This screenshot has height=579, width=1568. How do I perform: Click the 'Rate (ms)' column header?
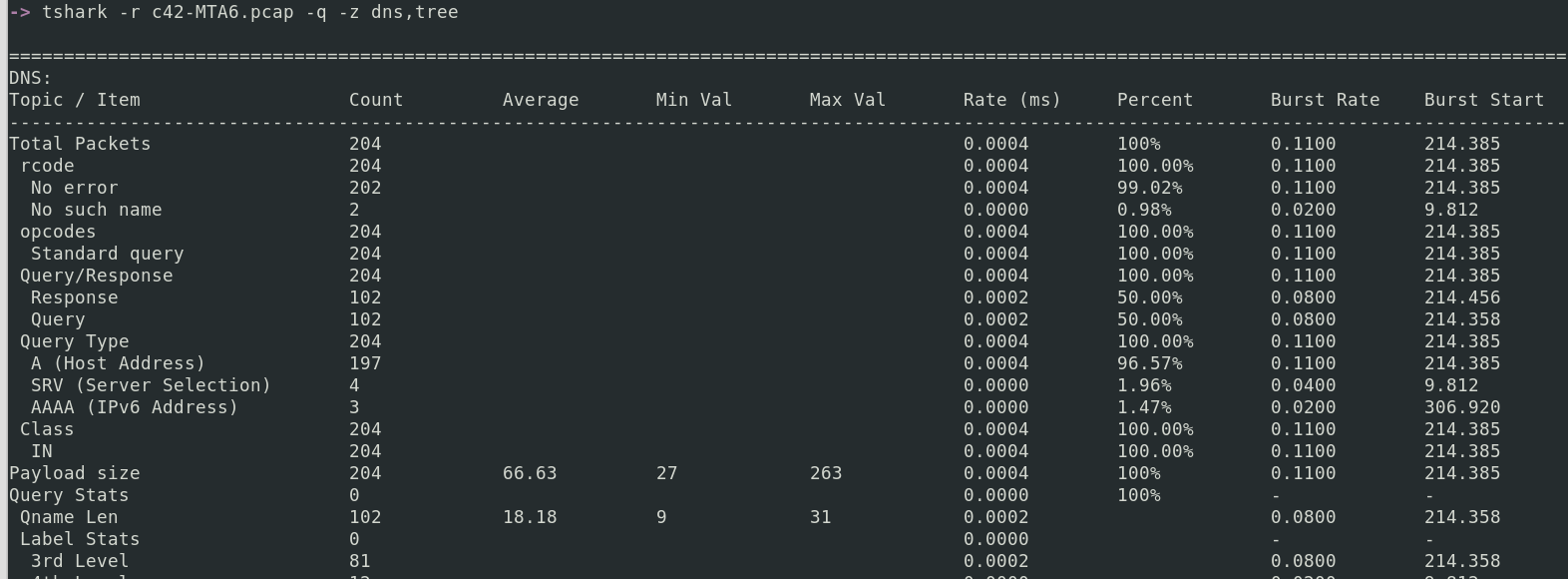1012,100
